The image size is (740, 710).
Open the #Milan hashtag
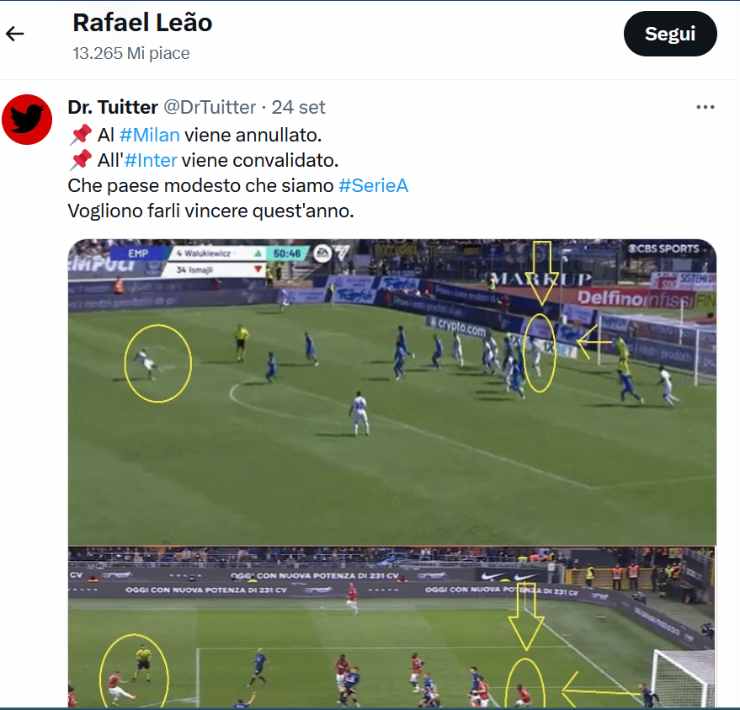click(150, 135)
